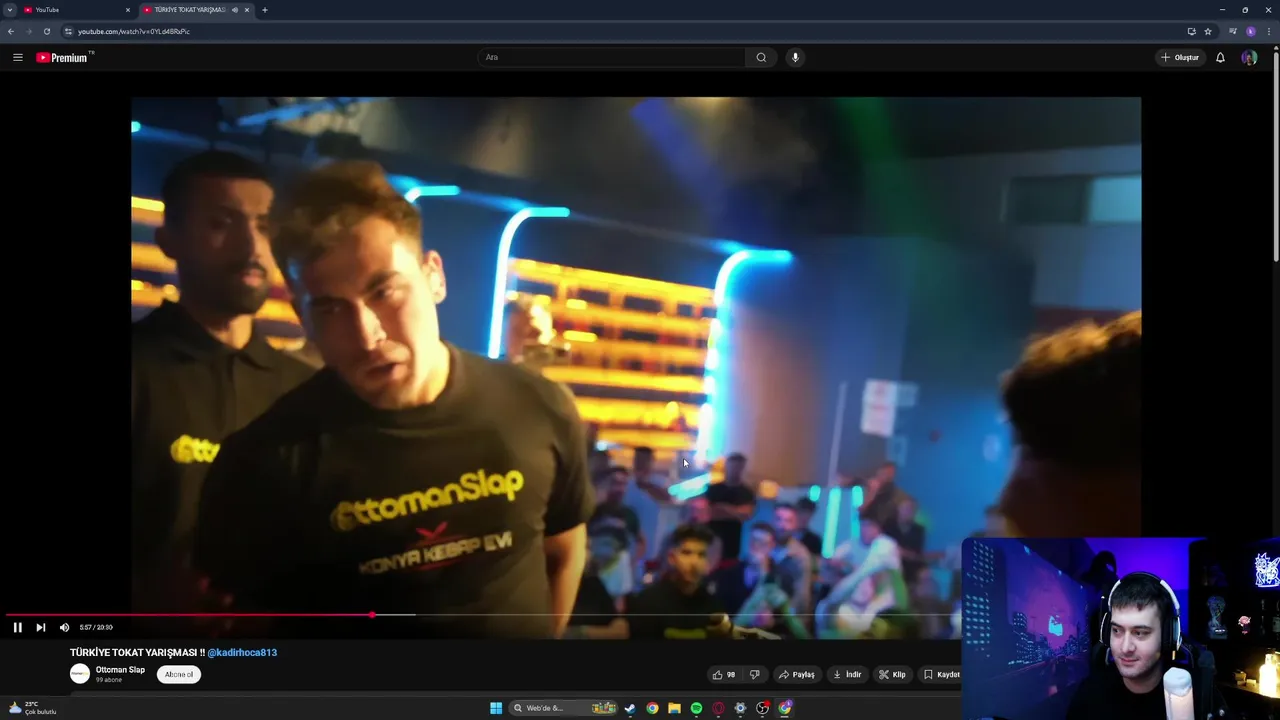Open a new browser tab
This screenshot has width=1280, height=720.
pyautogui.click(x=264, y=10)
